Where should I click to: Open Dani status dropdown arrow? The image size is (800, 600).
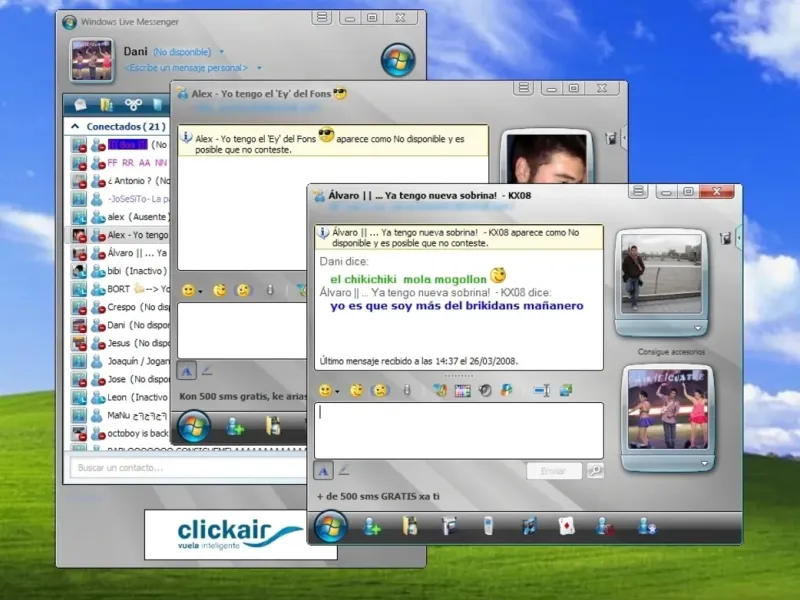pyautogui.click(x=221, y=52)
